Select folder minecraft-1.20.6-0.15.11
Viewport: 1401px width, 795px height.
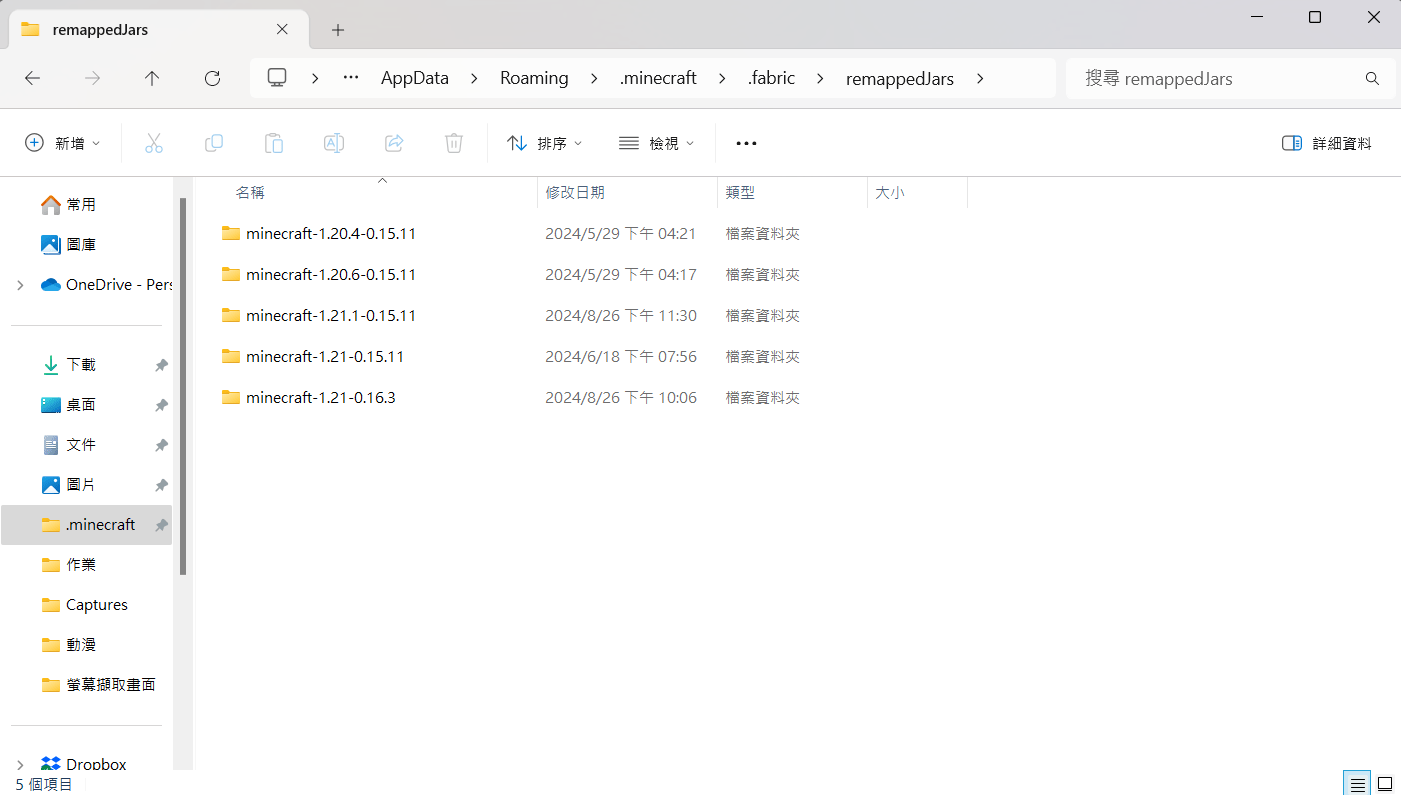pos(331,274)
